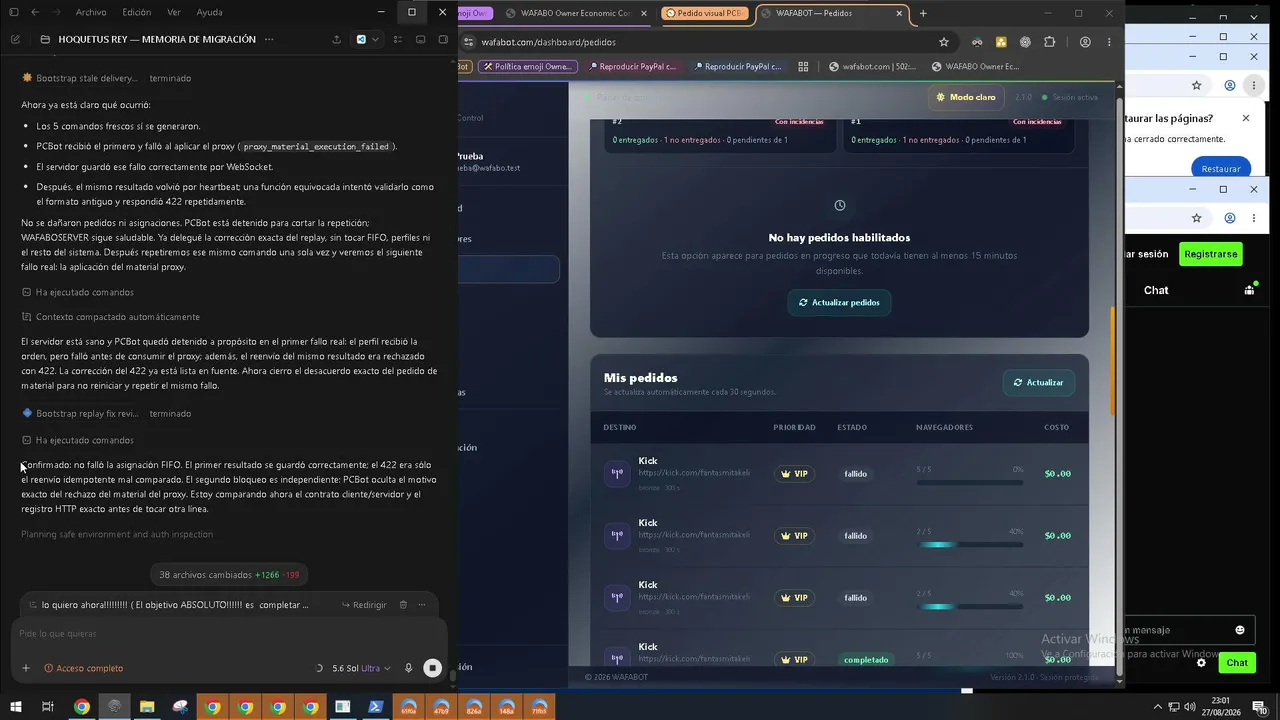Click the wafabot.com/dashboard/pedidos address bar
The height and width of the screenshot is (720, 1280).
(700, 42)
